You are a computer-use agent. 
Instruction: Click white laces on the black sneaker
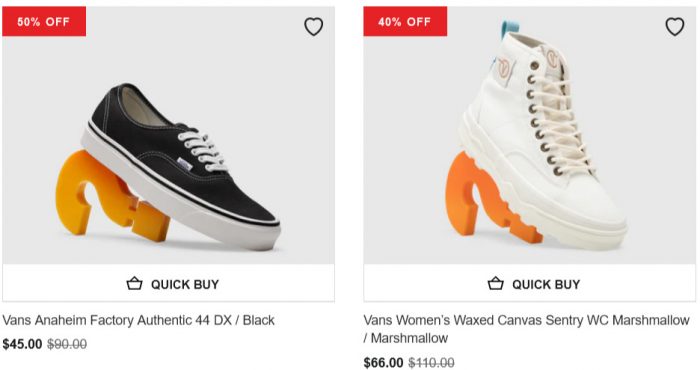click(202, 150)
